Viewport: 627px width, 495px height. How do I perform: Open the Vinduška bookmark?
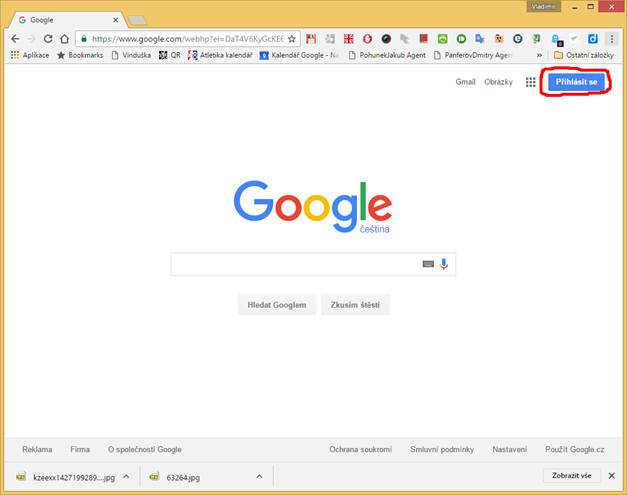pos(131,55)
